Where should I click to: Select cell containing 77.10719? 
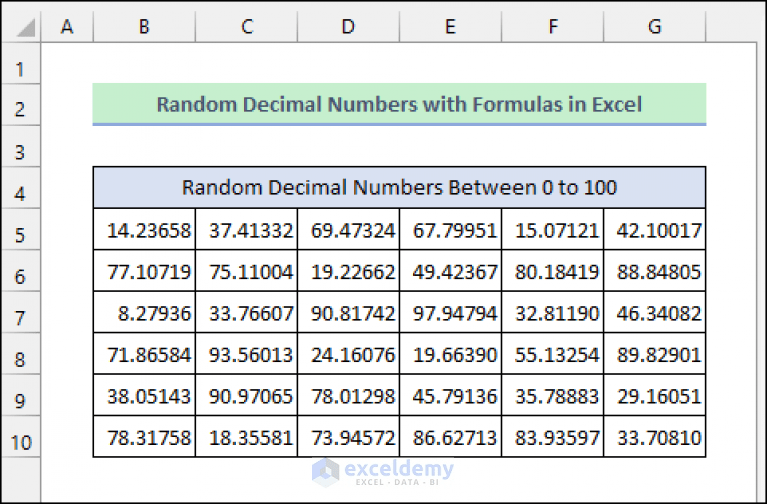pos(144,271)
